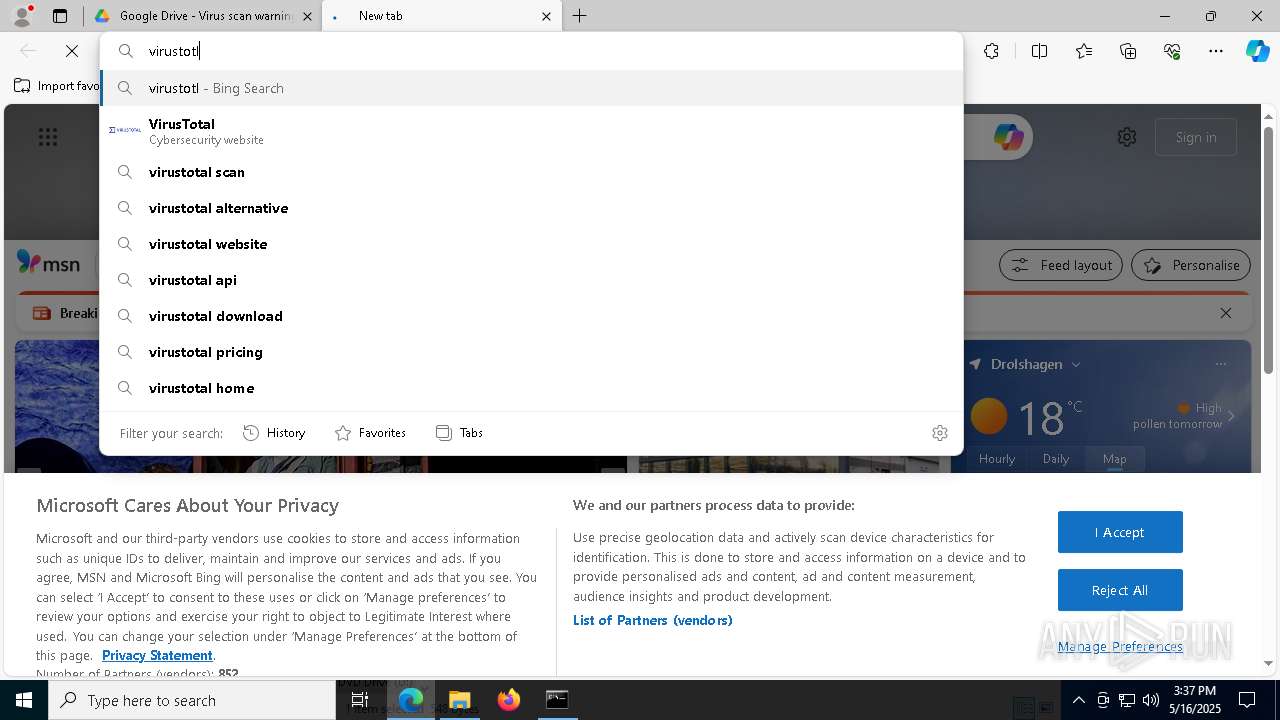Choose the virustotal website suggestion
This screenshot has height=720, width=1280.
point(531,244)
